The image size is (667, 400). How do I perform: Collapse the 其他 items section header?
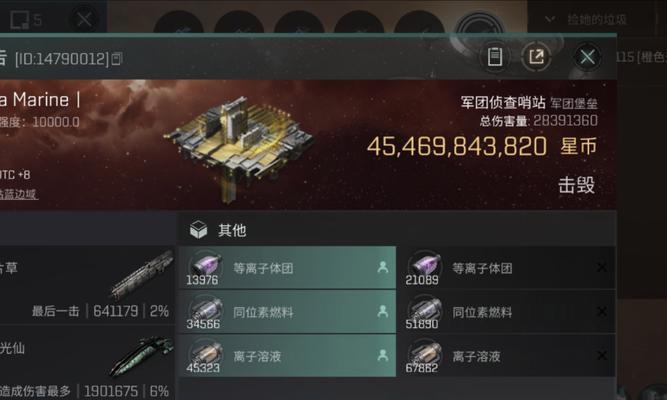tap(396, 230)
